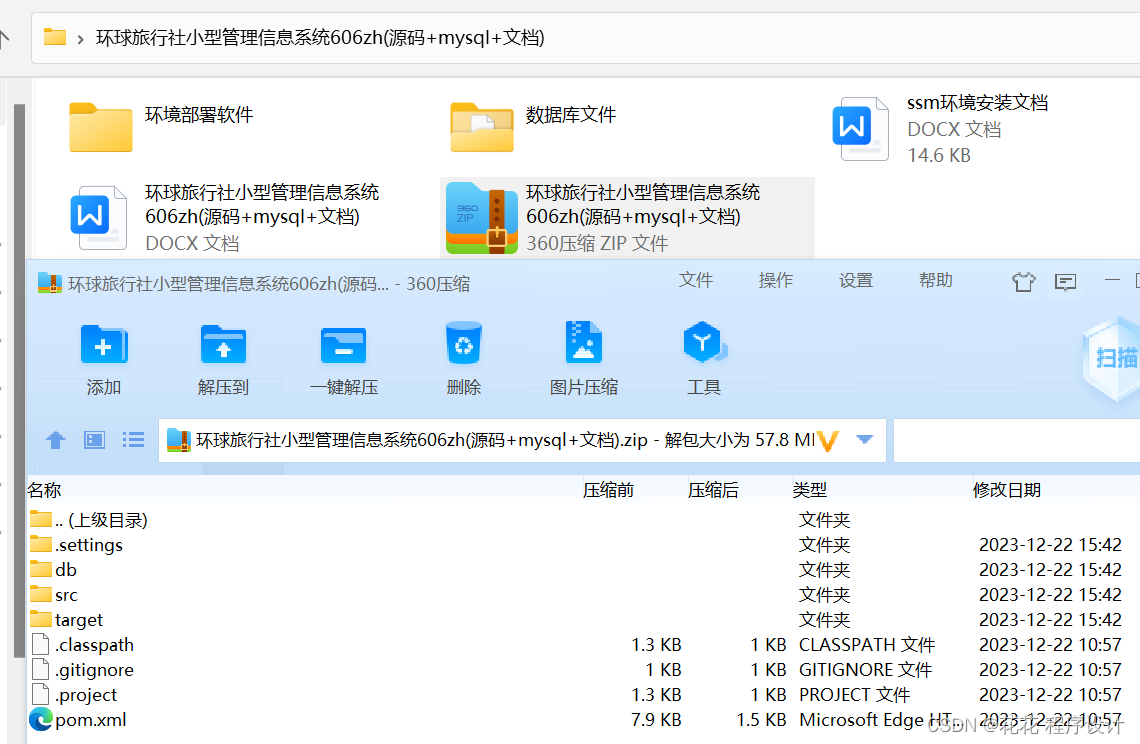Viewport: 1140px width, 744px height.
Task: Click the 2023-12-22 15:42 date of db
Action: click(1050, 569)
